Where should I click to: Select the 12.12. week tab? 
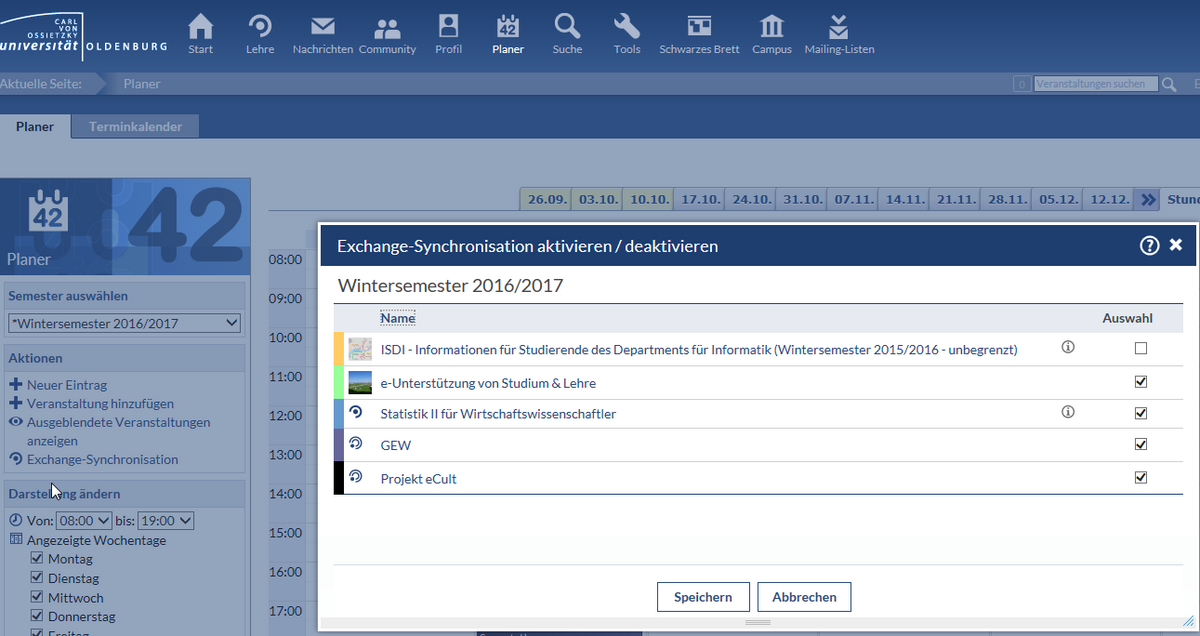[x=1111, y=199]
